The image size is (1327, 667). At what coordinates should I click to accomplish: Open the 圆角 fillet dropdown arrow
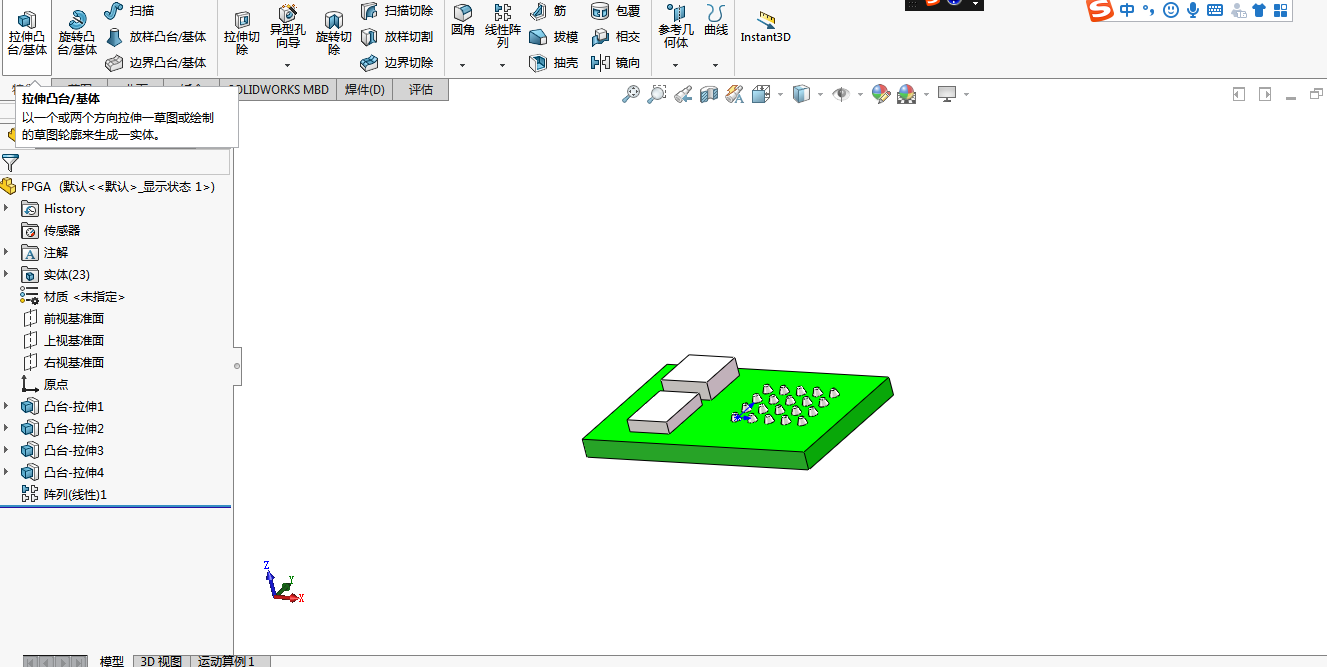coord(462,65)
